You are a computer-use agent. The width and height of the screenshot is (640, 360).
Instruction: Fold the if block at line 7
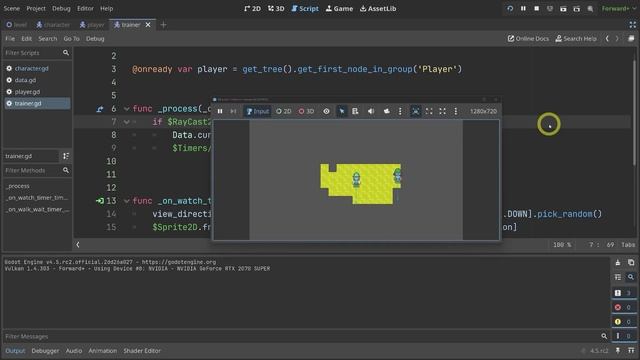127,122
